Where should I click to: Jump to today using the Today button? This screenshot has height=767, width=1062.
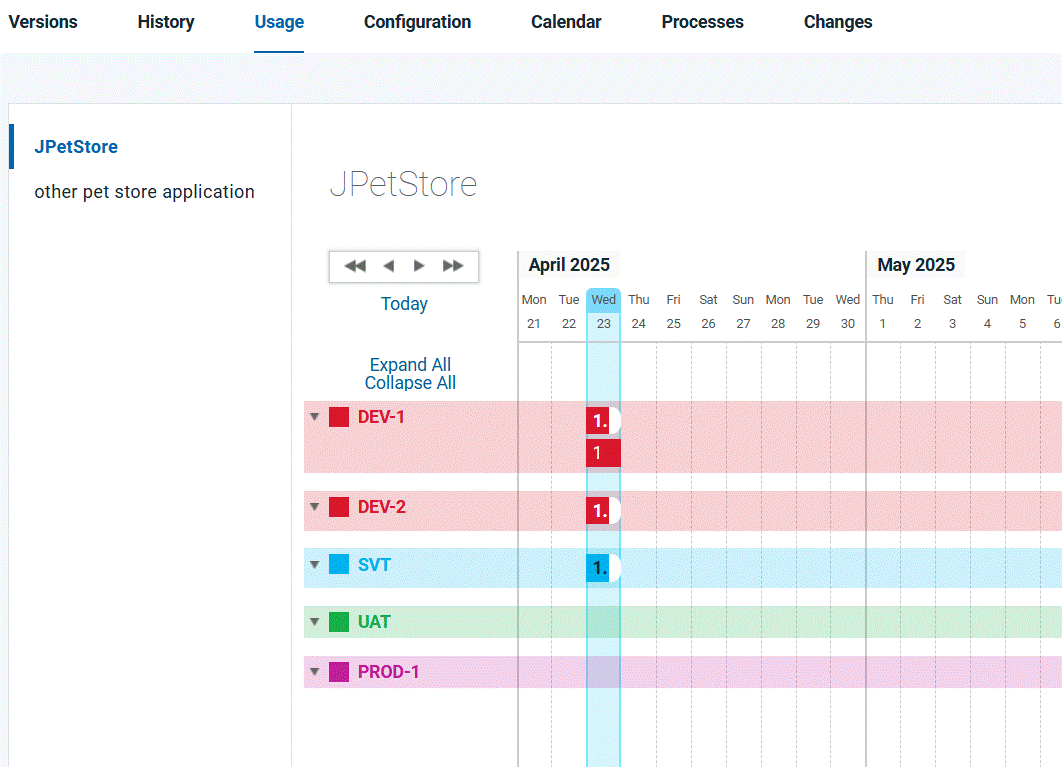pos(404,303)
